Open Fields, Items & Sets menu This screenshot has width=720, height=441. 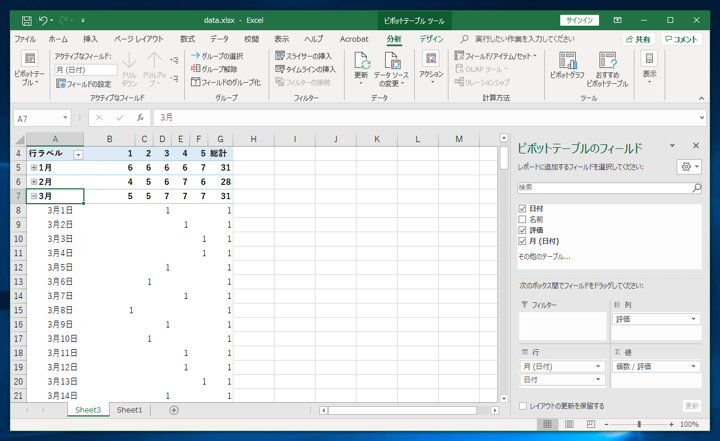pyautogui.click(x=495, y=56)
